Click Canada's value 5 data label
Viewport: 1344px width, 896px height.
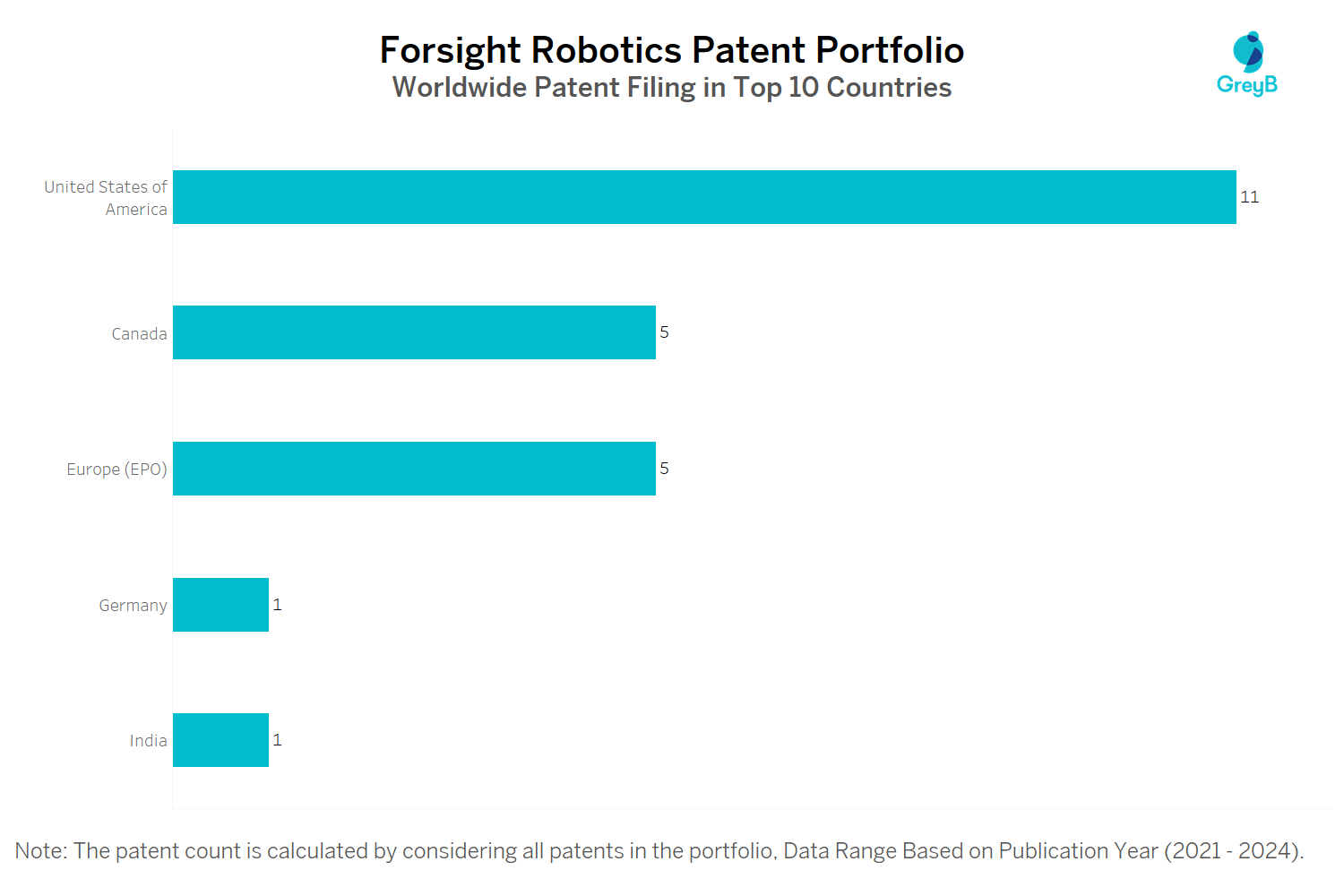tap(664, 332)
